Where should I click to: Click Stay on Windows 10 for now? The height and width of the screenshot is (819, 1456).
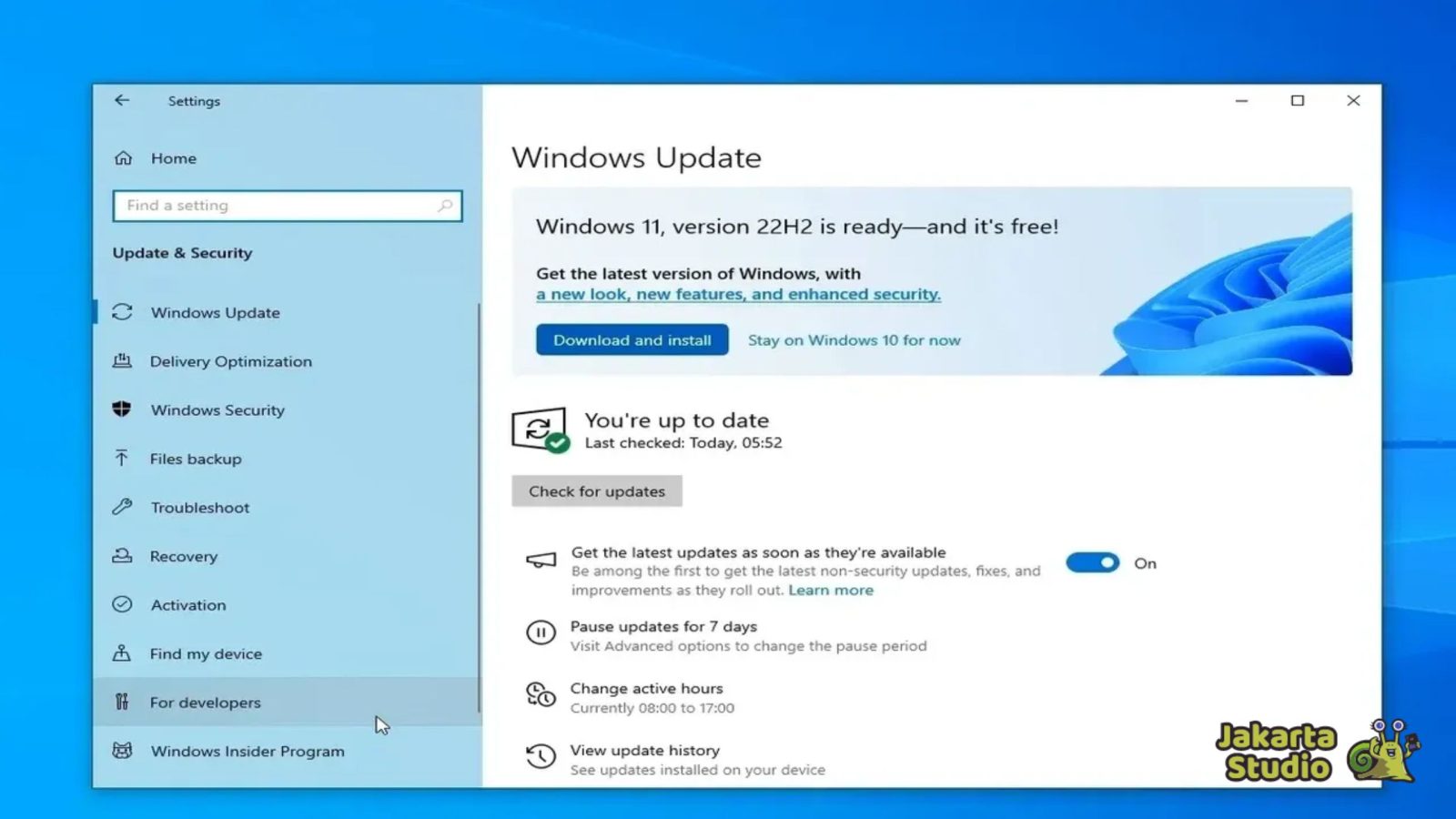pos(854,339)
